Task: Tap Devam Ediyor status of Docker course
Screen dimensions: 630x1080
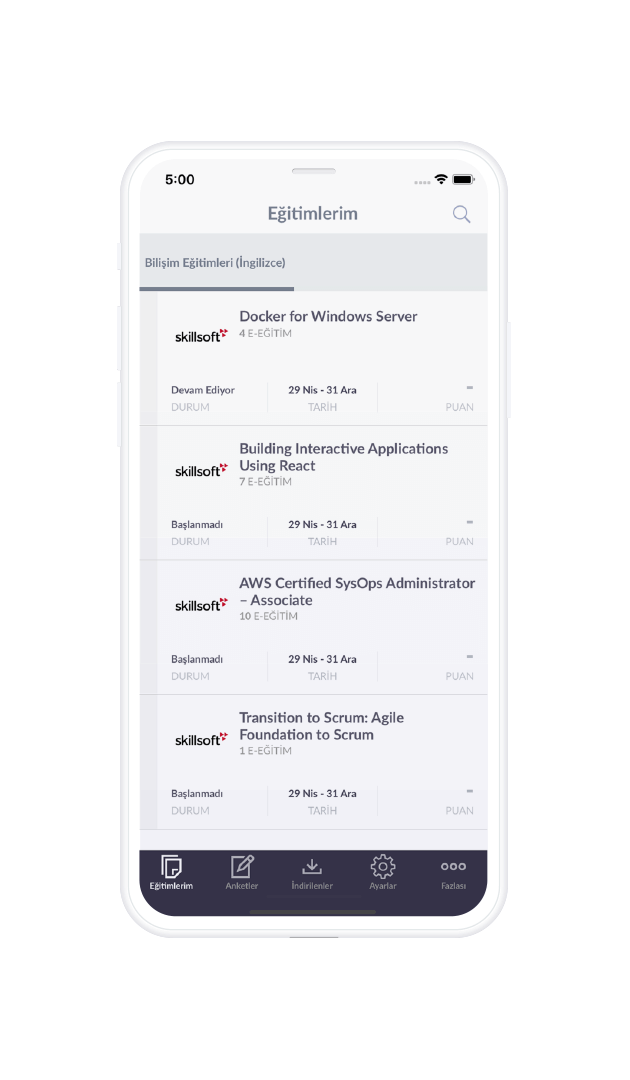Action: [203, 390]
